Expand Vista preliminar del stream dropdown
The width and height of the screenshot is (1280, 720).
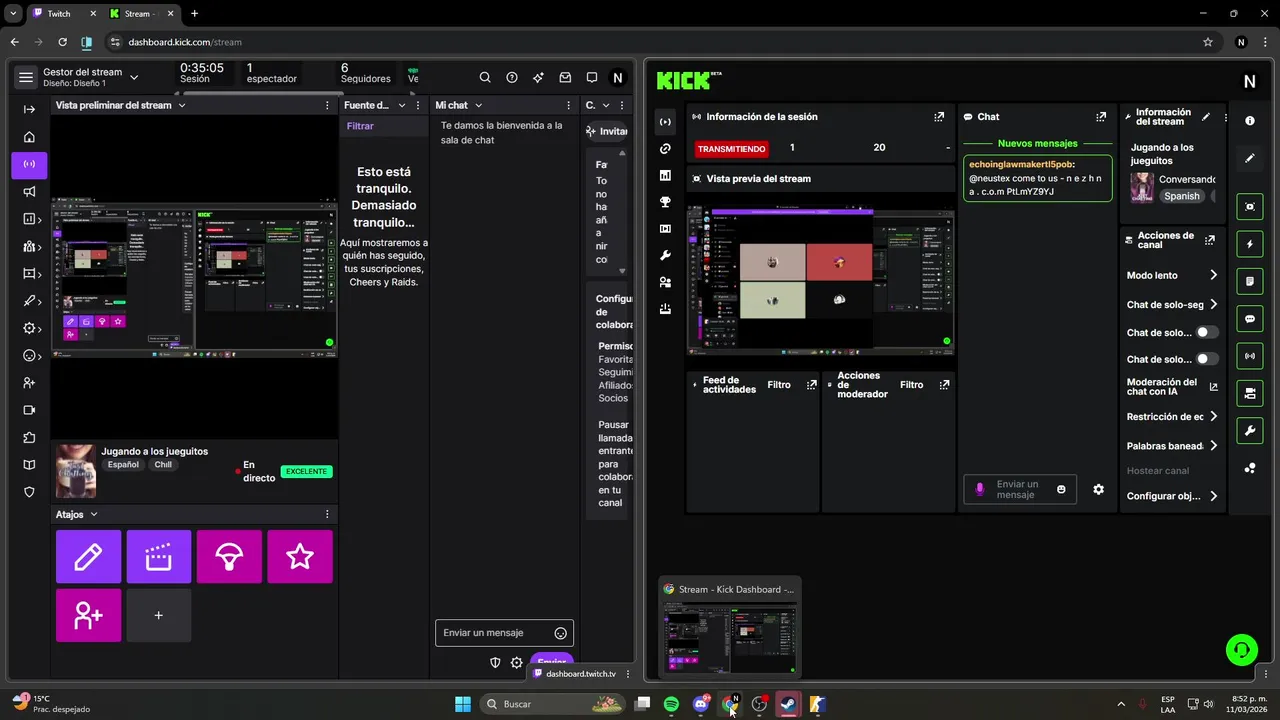click(x=182, y=105)
